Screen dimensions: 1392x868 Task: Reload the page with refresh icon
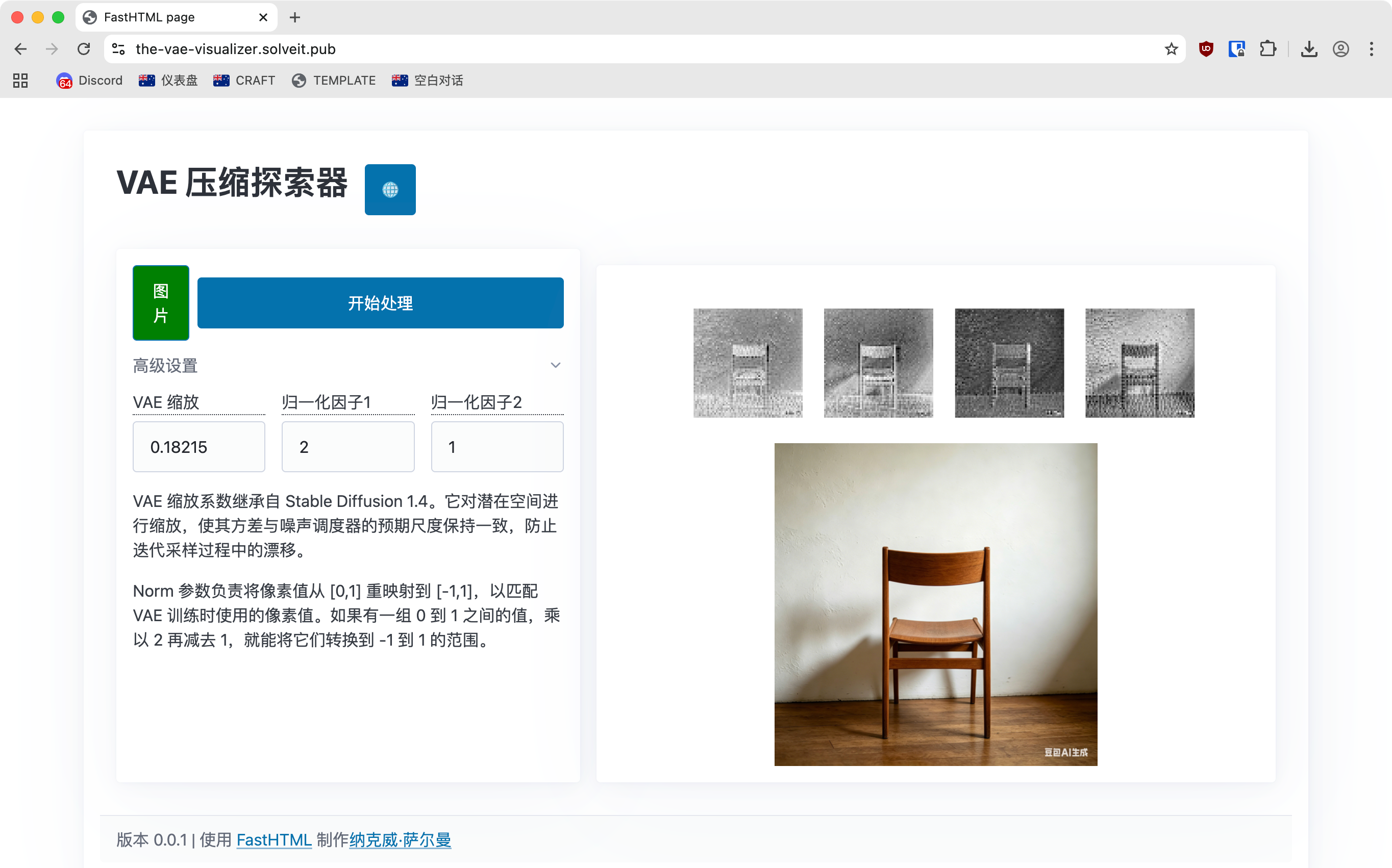[x=84, y=49]
